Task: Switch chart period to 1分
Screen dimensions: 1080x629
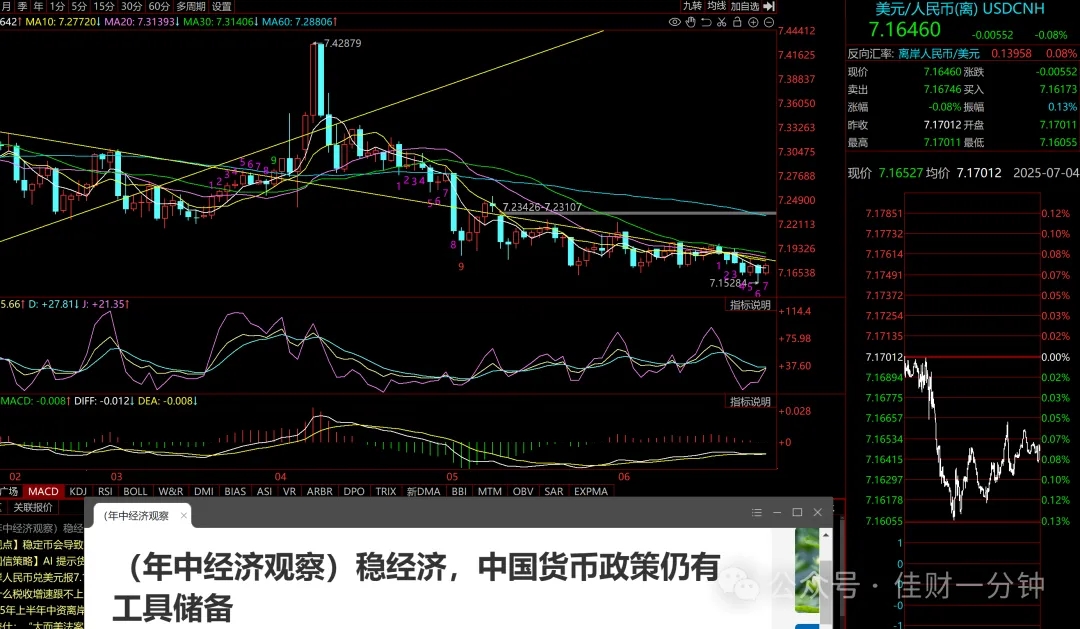Action: click(56, 6)
